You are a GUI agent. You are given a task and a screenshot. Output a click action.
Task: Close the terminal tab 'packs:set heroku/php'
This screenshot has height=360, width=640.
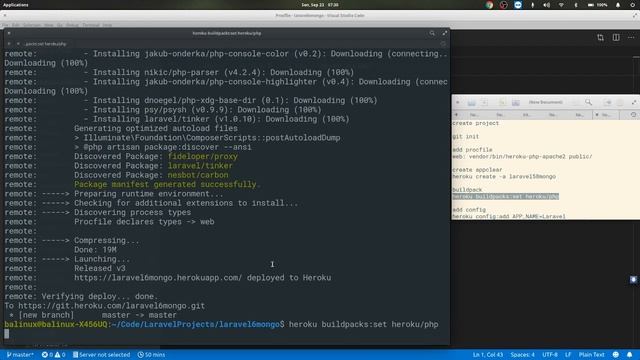pos(18,44)
